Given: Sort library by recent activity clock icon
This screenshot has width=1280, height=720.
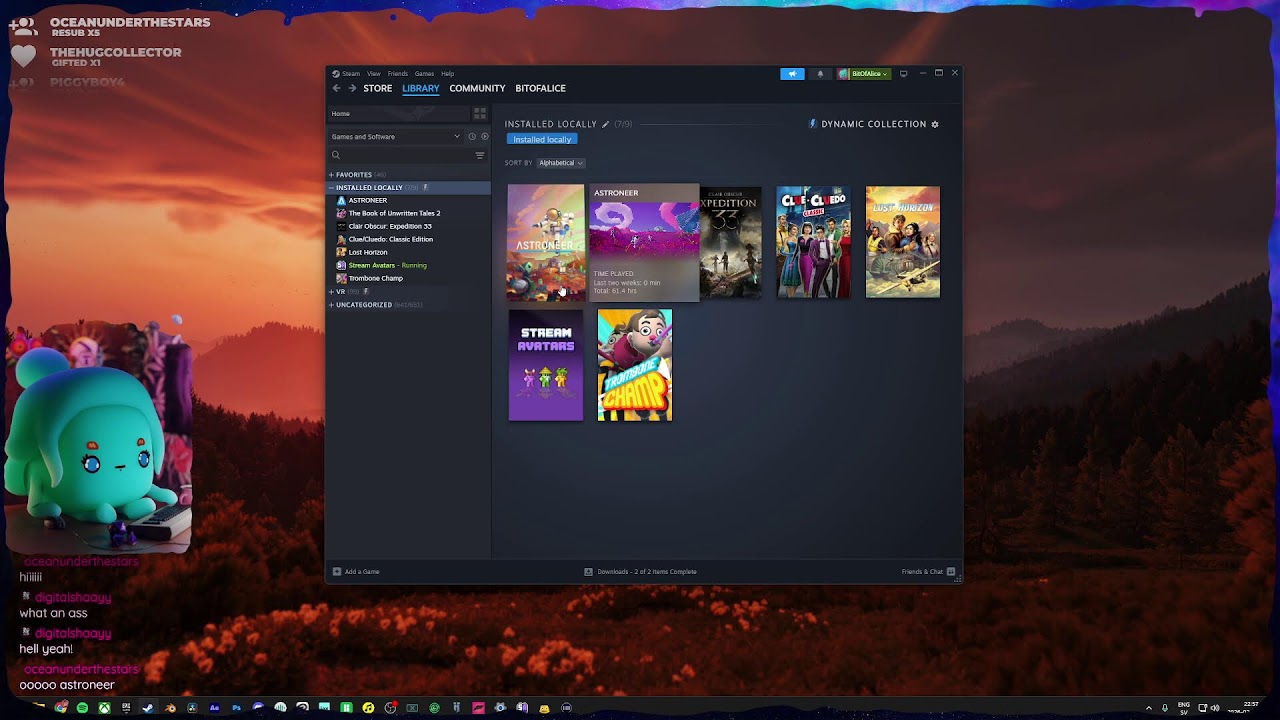Looking at the screenshot, I should pyautogui.click(x=472, y=137).
